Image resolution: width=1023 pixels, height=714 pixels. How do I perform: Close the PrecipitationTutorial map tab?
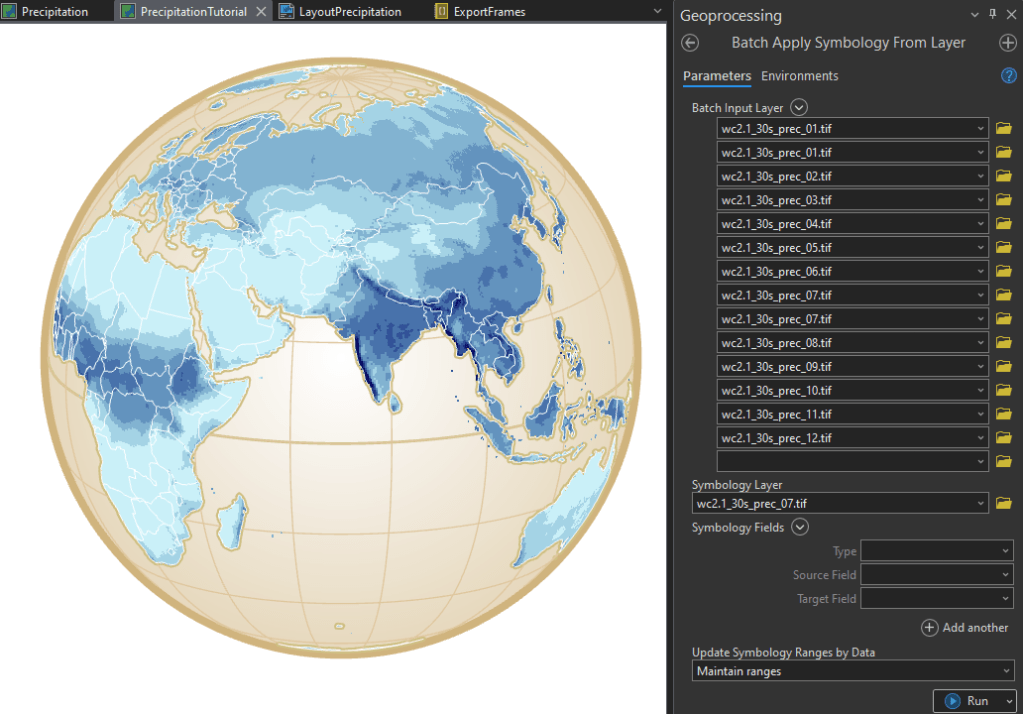pos(261,12)
